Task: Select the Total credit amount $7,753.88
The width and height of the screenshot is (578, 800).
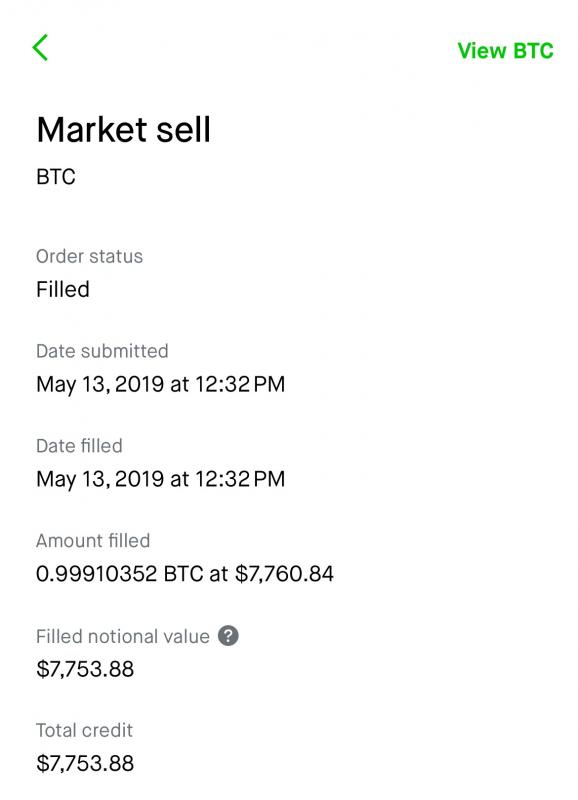Action: [x=85, y=763]
